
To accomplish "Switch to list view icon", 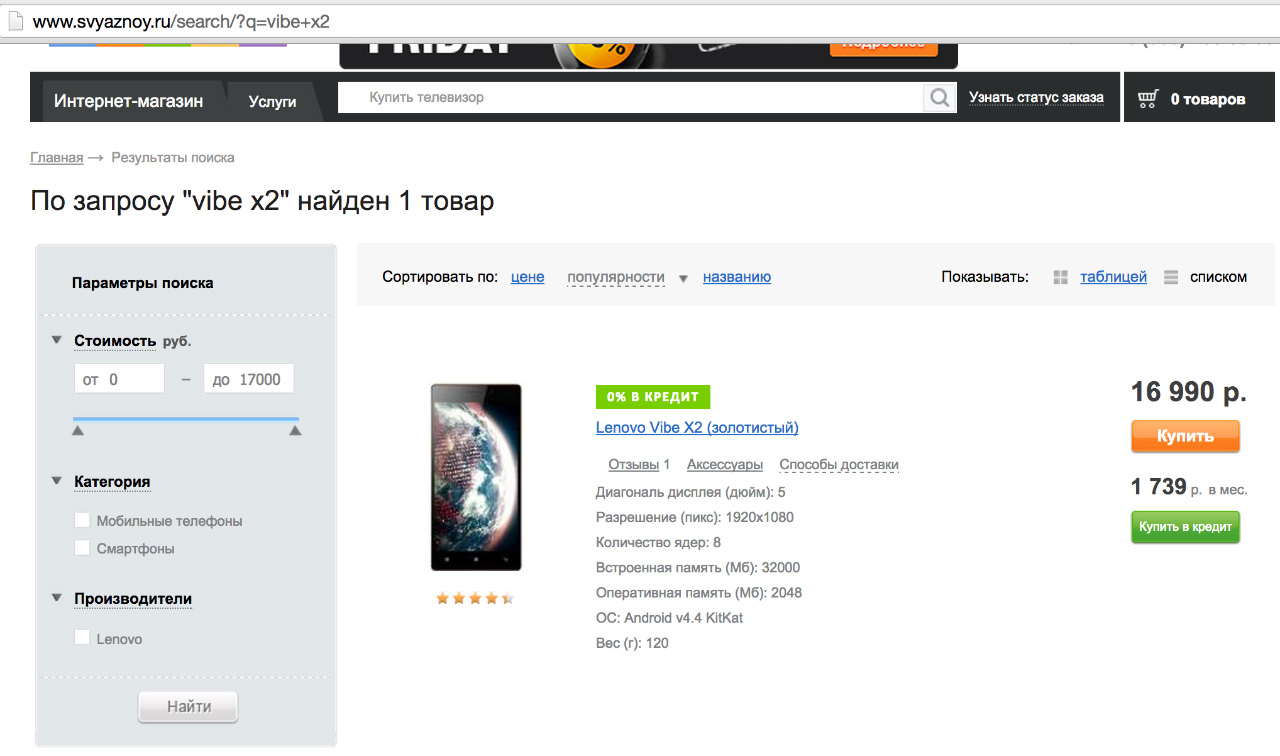I will (1171, 277).
